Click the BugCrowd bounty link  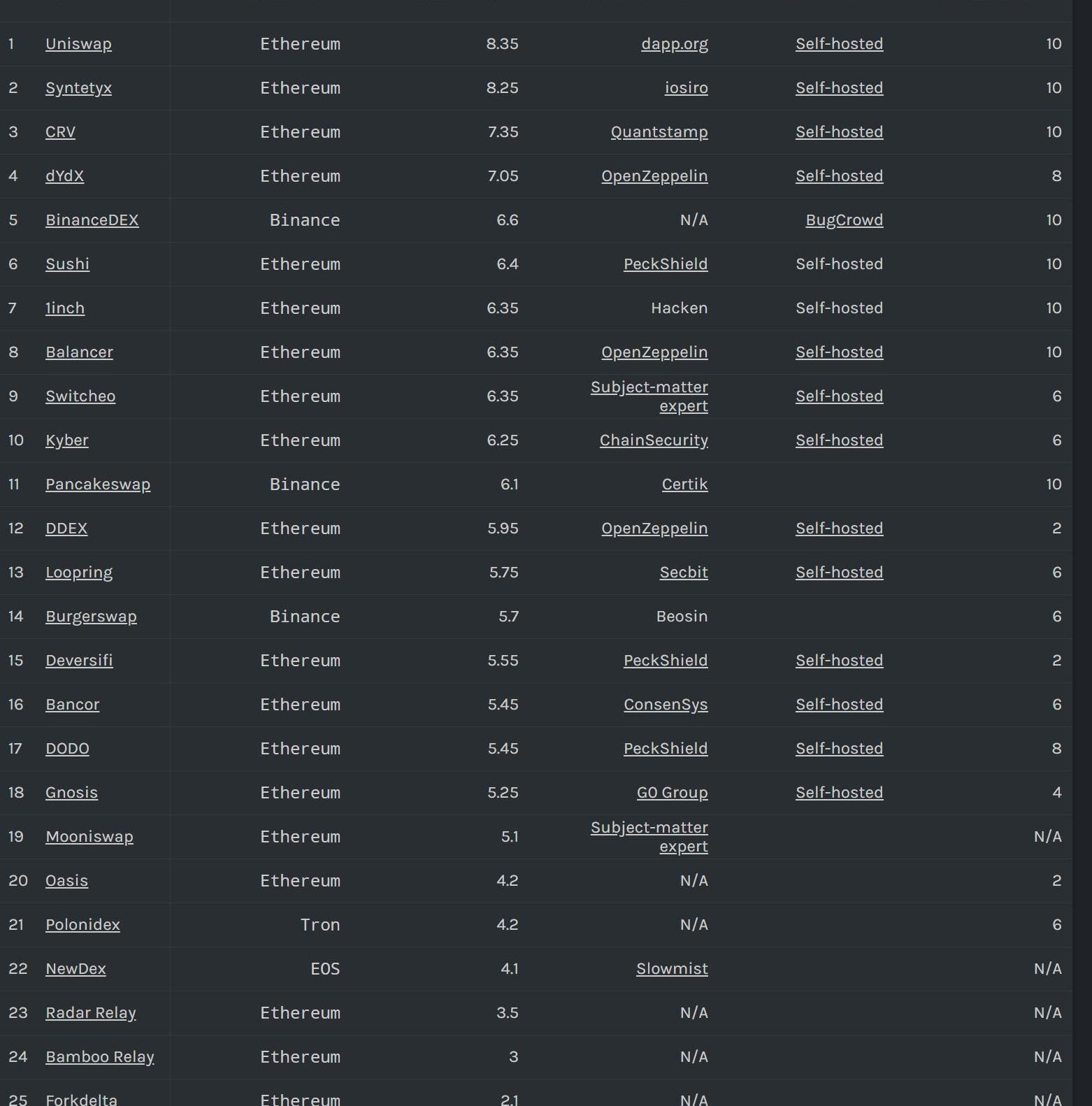pos(844,220)
